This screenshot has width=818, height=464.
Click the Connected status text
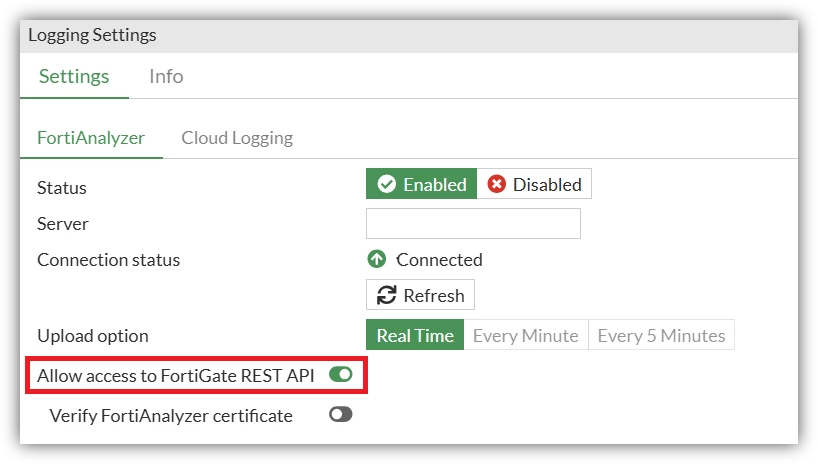pos(439,259)
